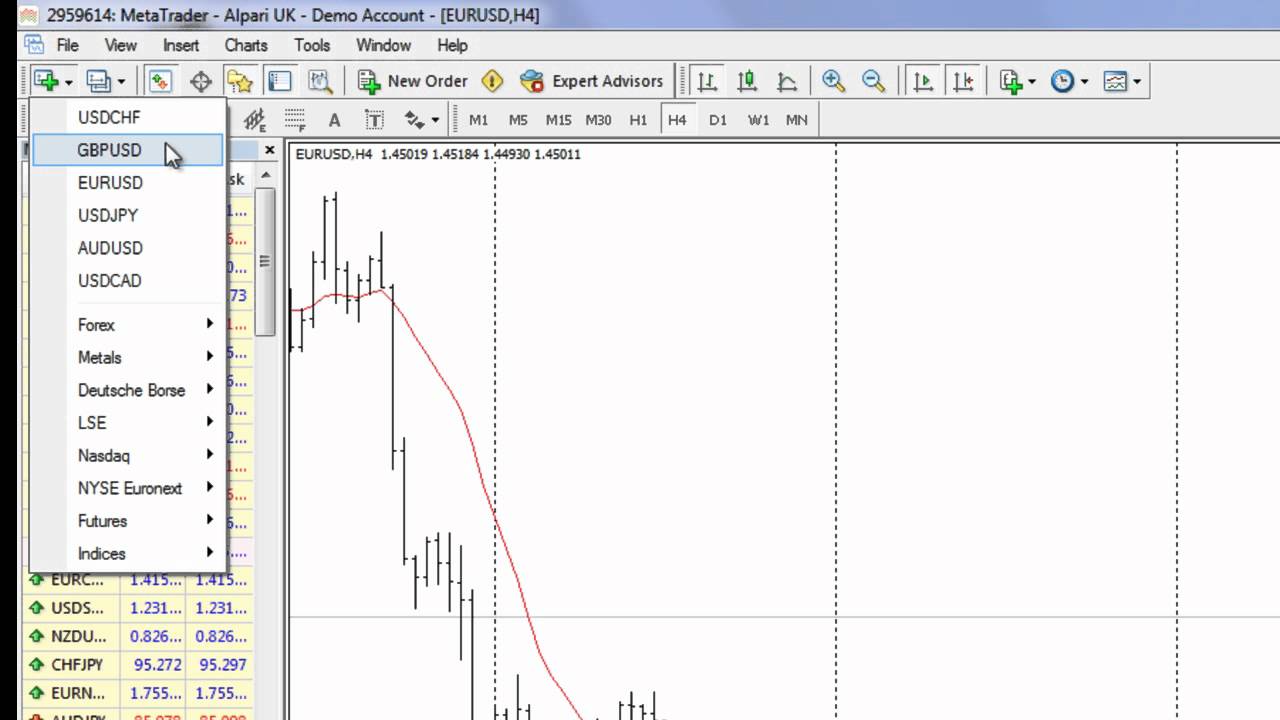Open the Insert menu
This screenshot has height=720, width=1280.
181,45
